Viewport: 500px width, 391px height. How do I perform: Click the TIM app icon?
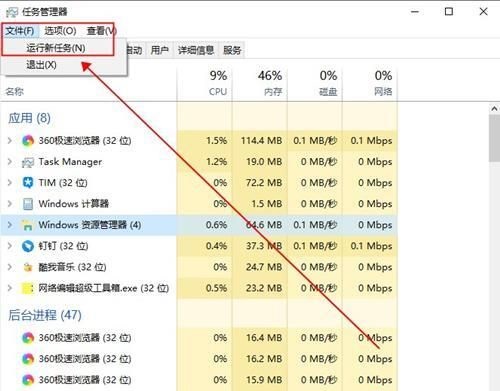click(x=28, y=183)
